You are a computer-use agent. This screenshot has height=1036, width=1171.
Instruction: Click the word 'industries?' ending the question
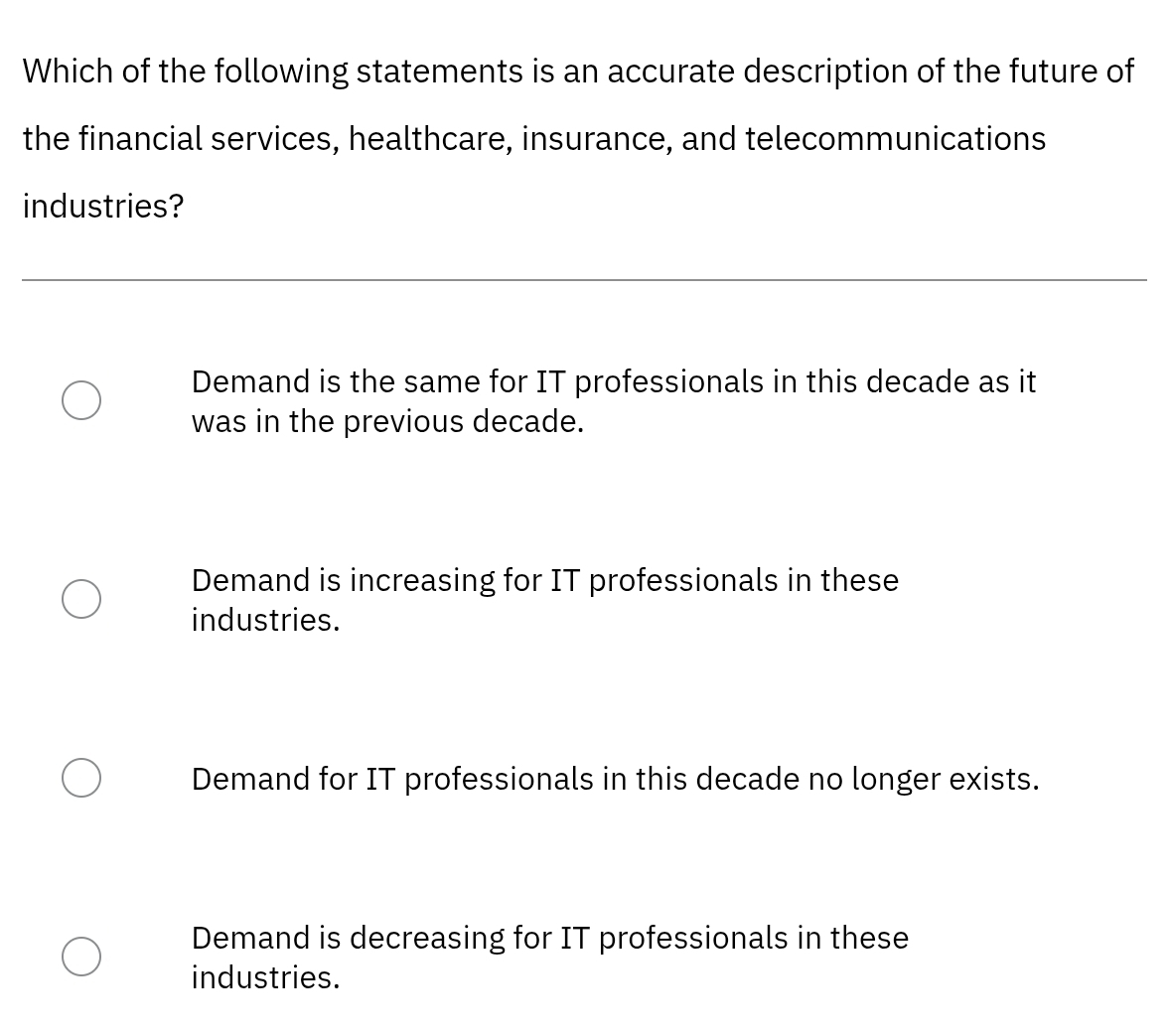click(x=103, y=207)
